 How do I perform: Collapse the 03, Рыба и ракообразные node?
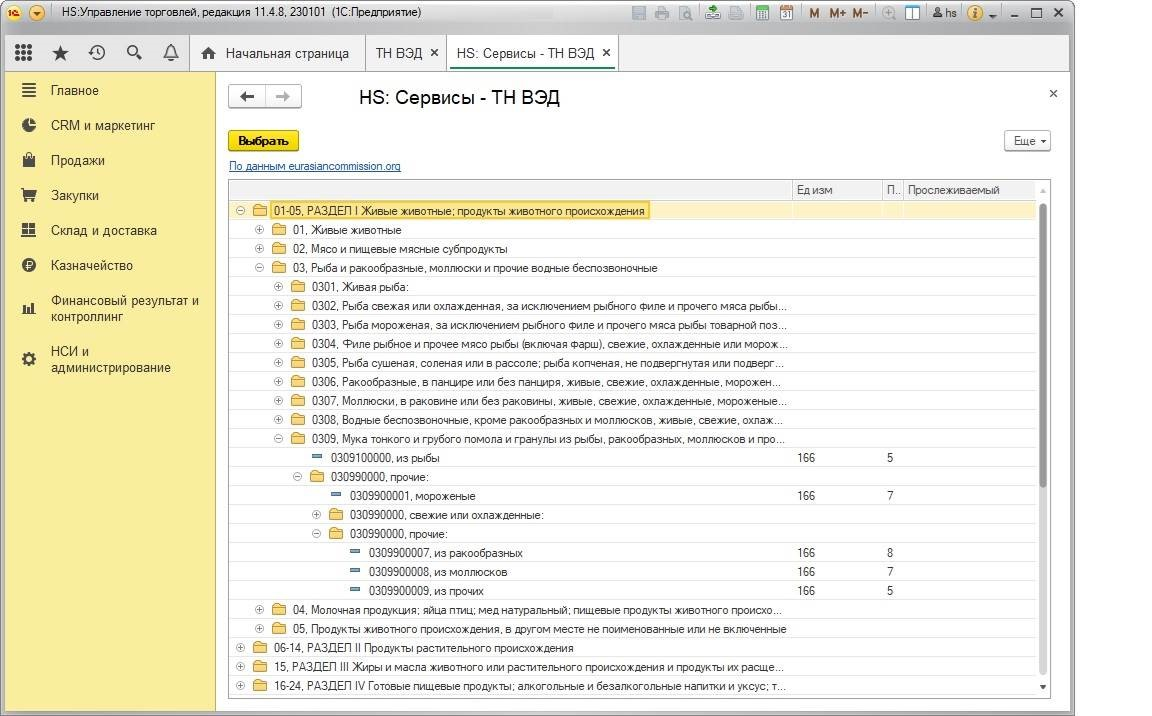(x=259, y=268)
